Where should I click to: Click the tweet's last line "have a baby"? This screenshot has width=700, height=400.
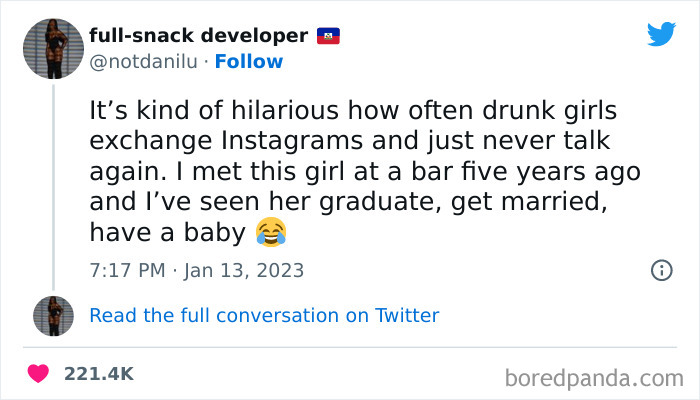pyautogui.click(x=166, y=234)
